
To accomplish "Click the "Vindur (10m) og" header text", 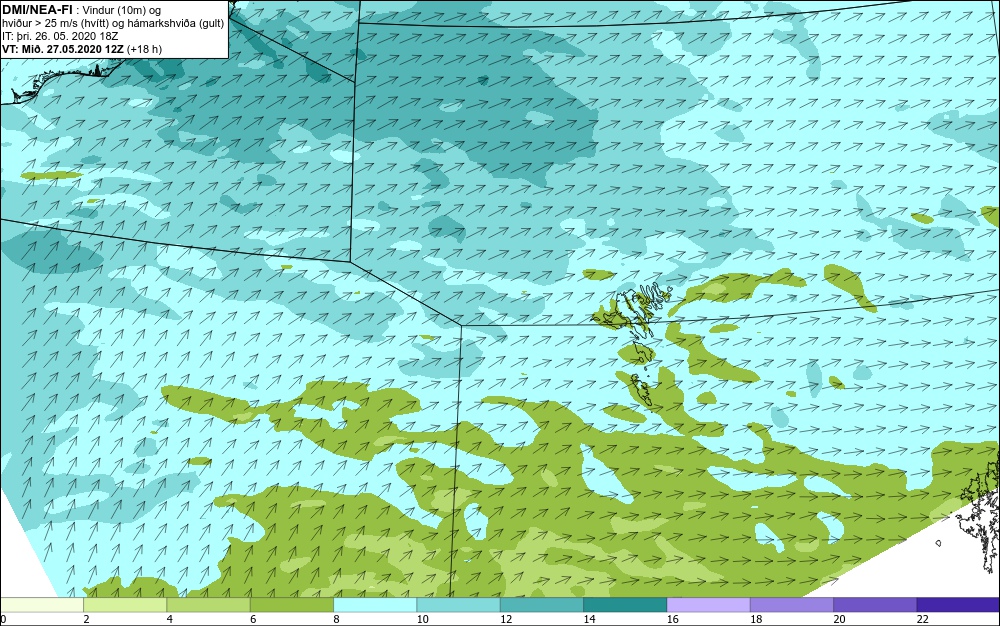I will click(124, 10).
